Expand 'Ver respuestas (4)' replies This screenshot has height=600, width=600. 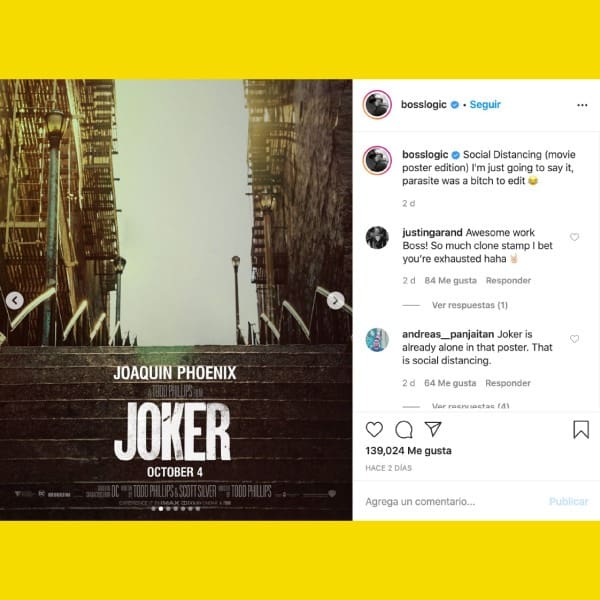pos(470,406)
